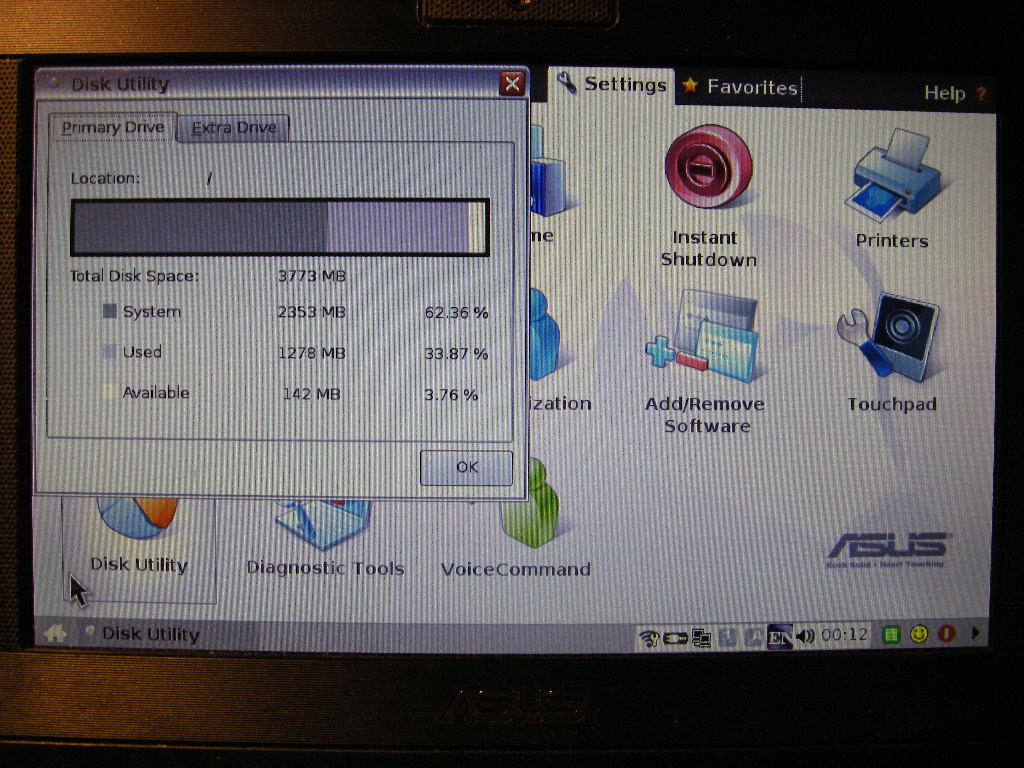Click the System size 2353 MB
The width and height of the screenshot is (1024, 768).
click(x=312, y=312)
